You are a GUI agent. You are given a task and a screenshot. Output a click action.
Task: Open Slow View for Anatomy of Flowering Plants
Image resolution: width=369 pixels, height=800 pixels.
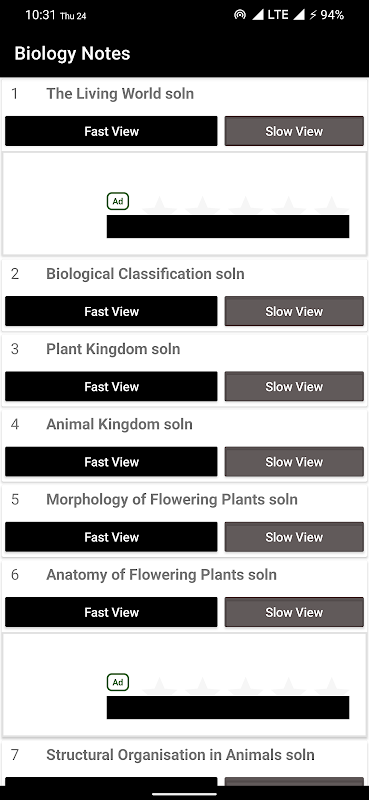click(x=294, y=612)
